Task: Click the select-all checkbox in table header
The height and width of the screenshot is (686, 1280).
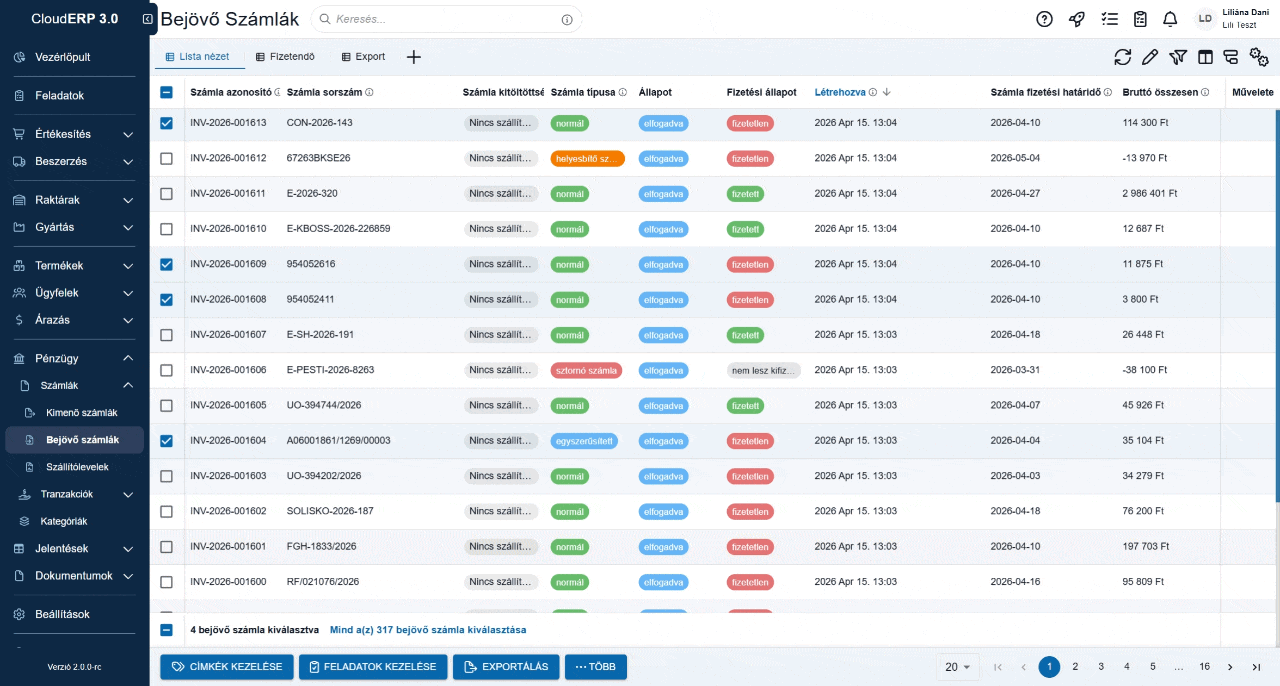Action: point(166,91)
